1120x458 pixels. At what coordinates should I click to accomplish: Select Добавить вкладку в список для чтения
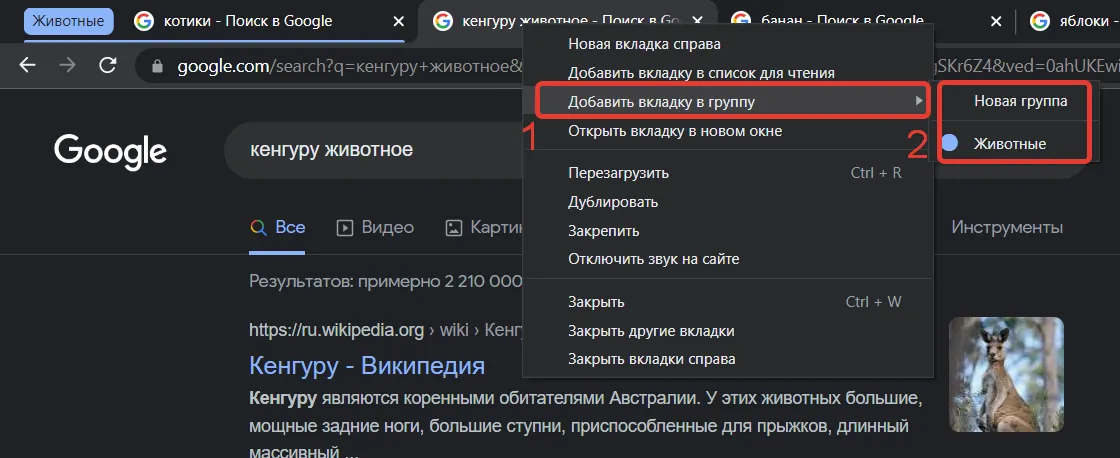tap(728, 73)
